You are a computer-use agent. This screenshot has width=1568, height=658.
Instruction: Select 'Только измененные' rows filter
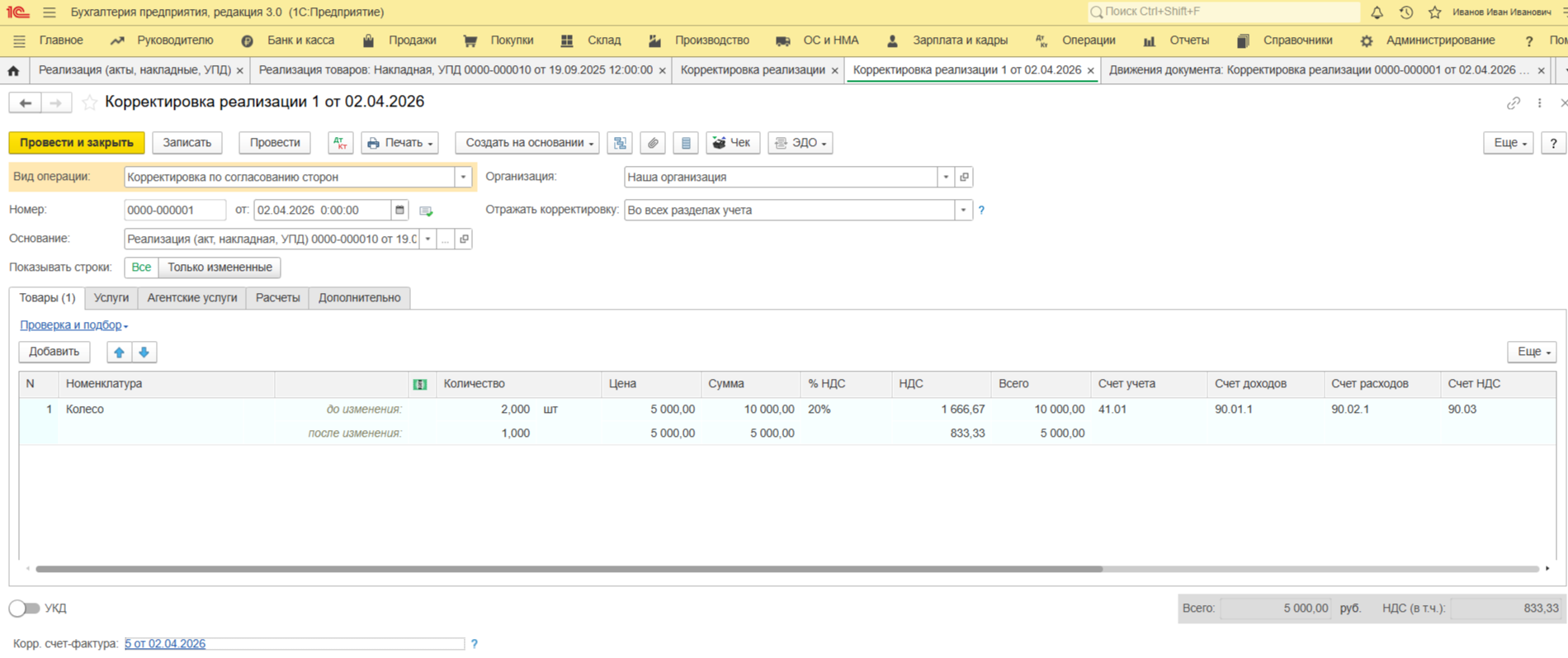coord(220,267)
